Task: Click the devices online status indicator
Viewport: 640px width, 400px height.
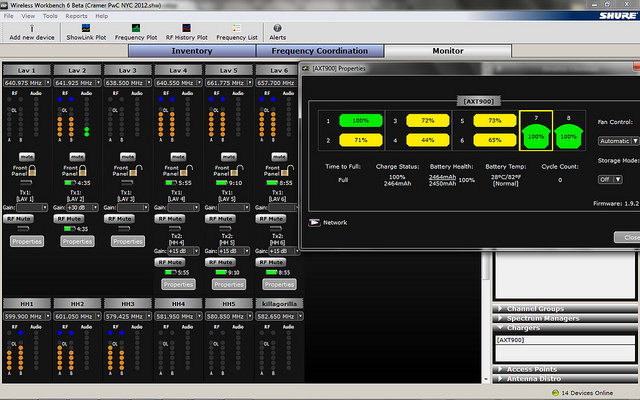Action: (x=555, y=393)
